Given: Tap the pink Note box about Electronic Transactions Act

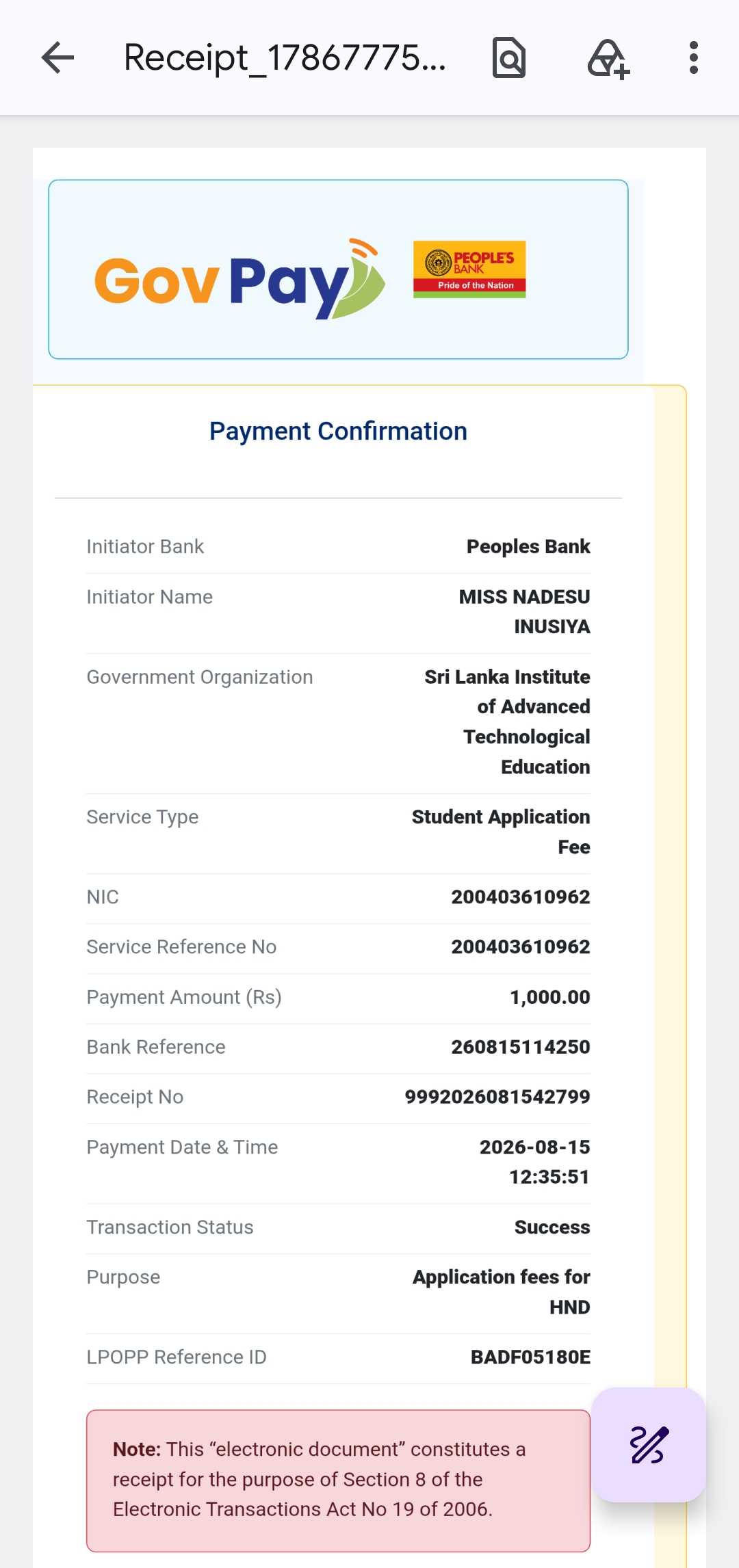Looking at the screenshot, I should [x=338, y=1480].
